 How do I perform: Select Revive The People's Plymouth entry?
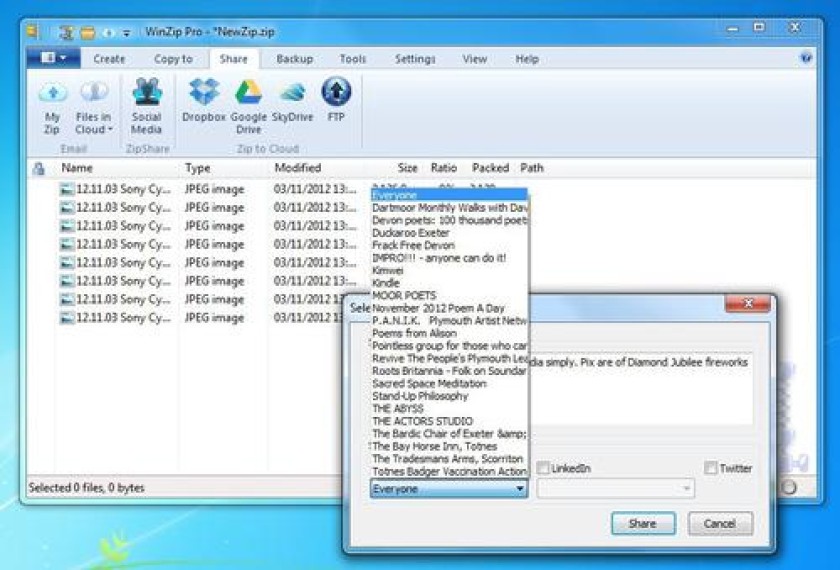pos(449,358)
